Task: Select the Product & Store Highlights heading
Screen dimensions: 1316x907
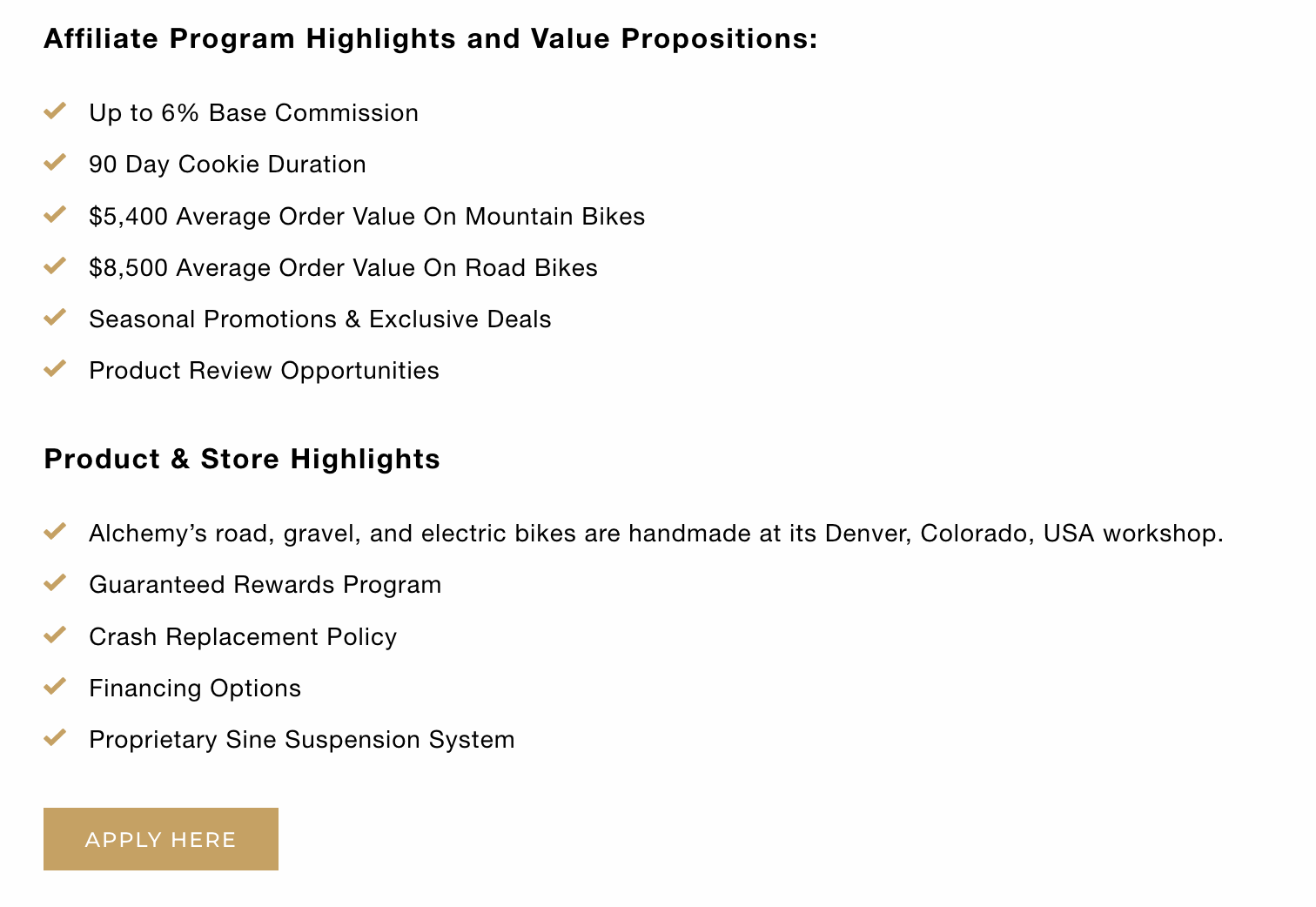Action: click(x=242, y=459)
